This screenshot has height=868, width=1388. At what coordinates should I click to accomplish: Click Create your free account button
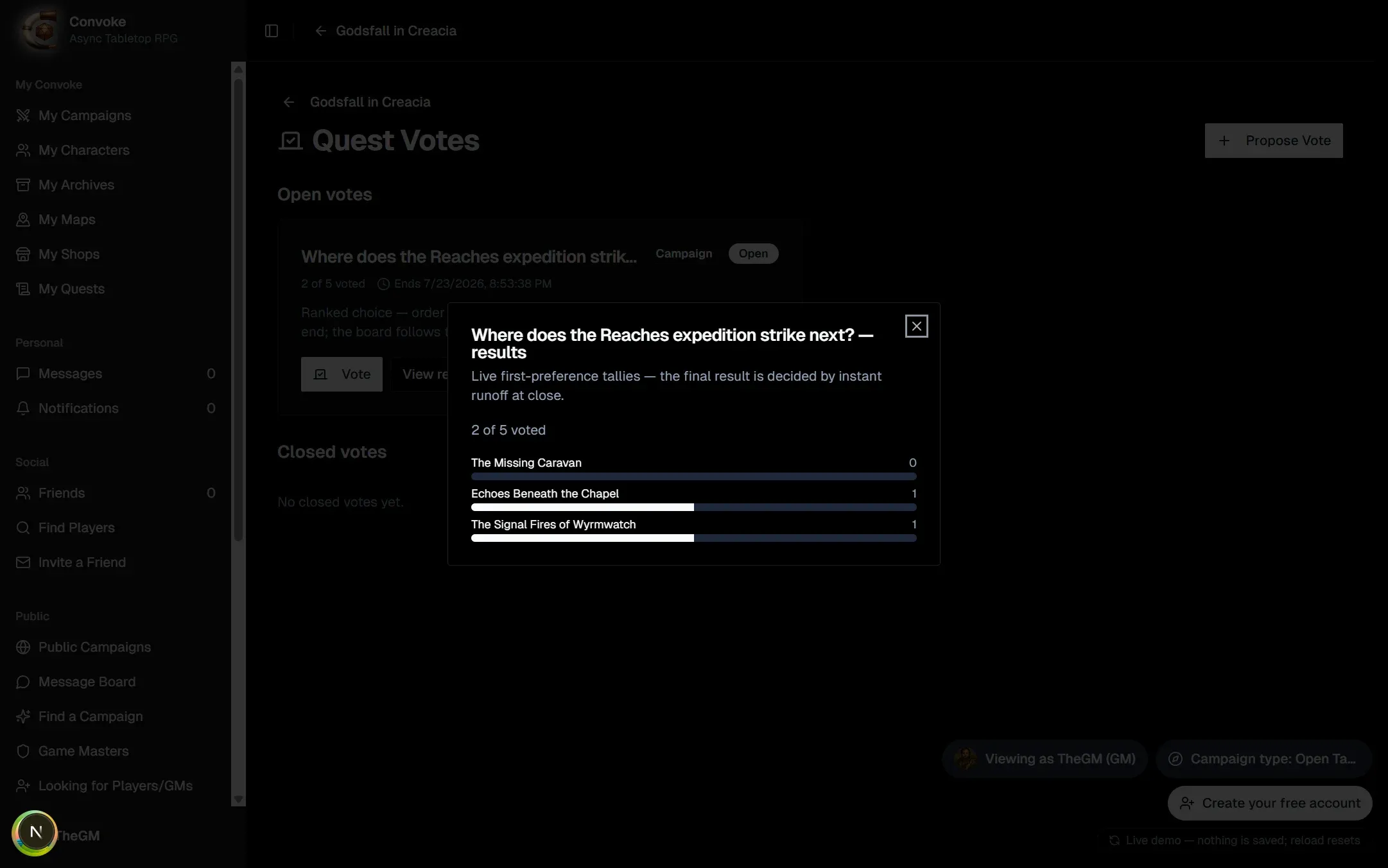click(x=1270, y=803)
